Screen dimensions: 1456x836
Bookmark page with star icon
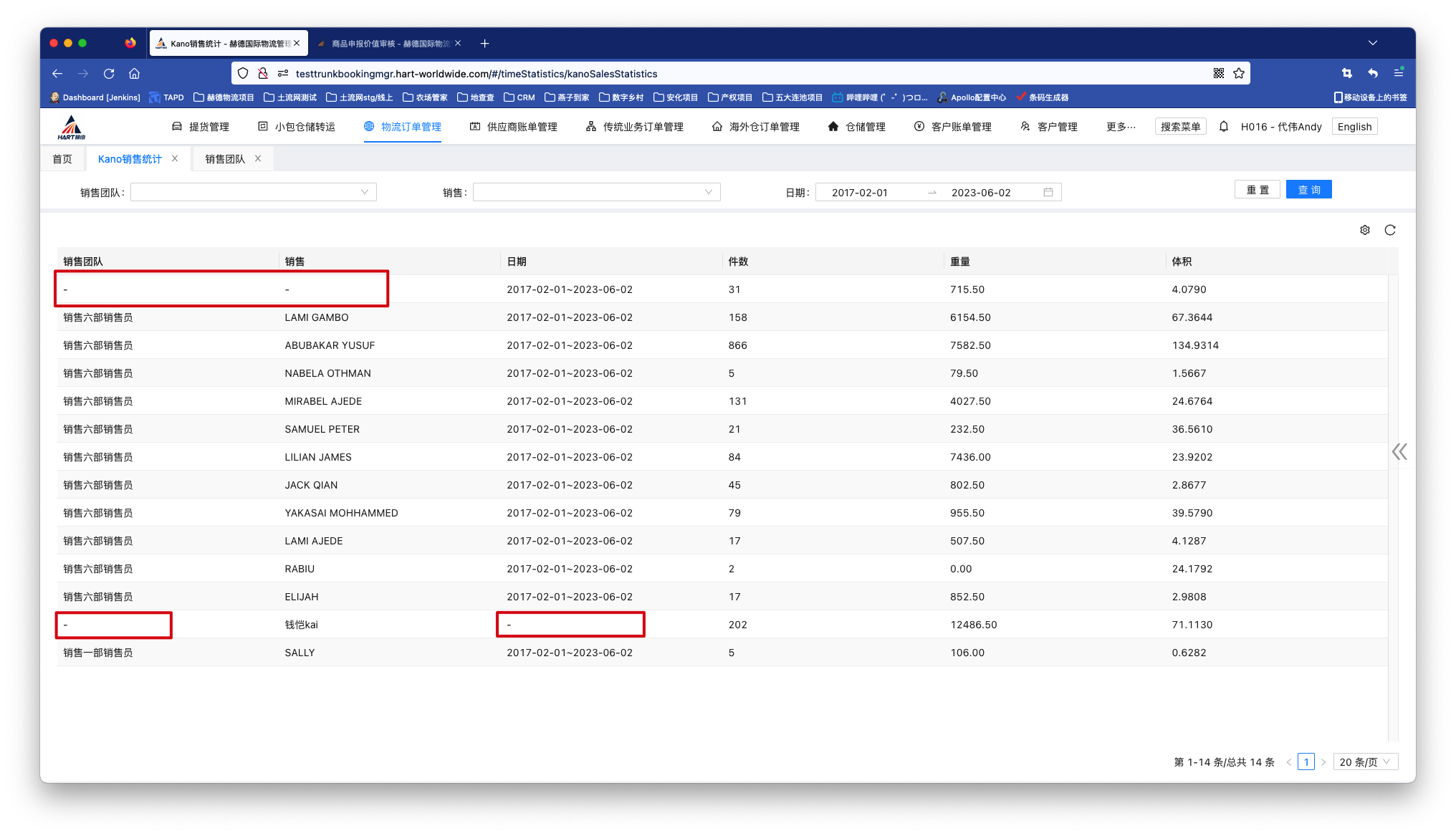1239,73
